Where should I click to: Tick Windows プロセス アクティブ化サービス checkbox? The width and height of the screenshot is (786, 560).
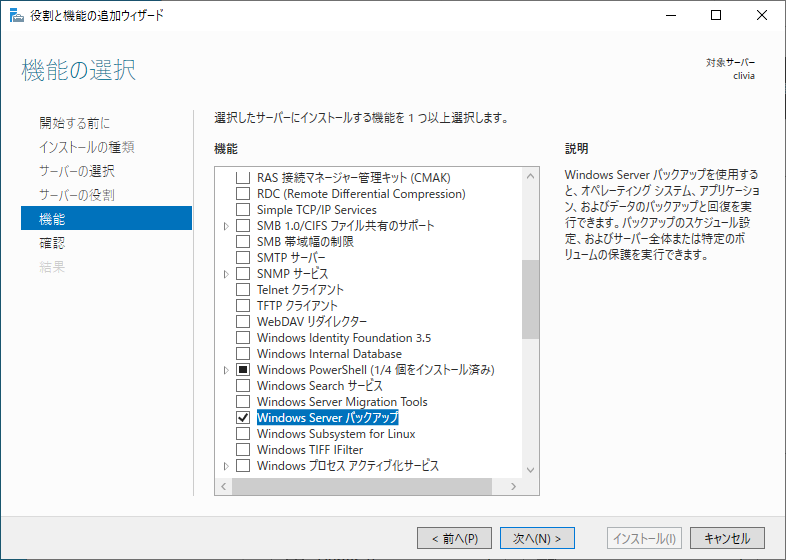pos(243,466)
